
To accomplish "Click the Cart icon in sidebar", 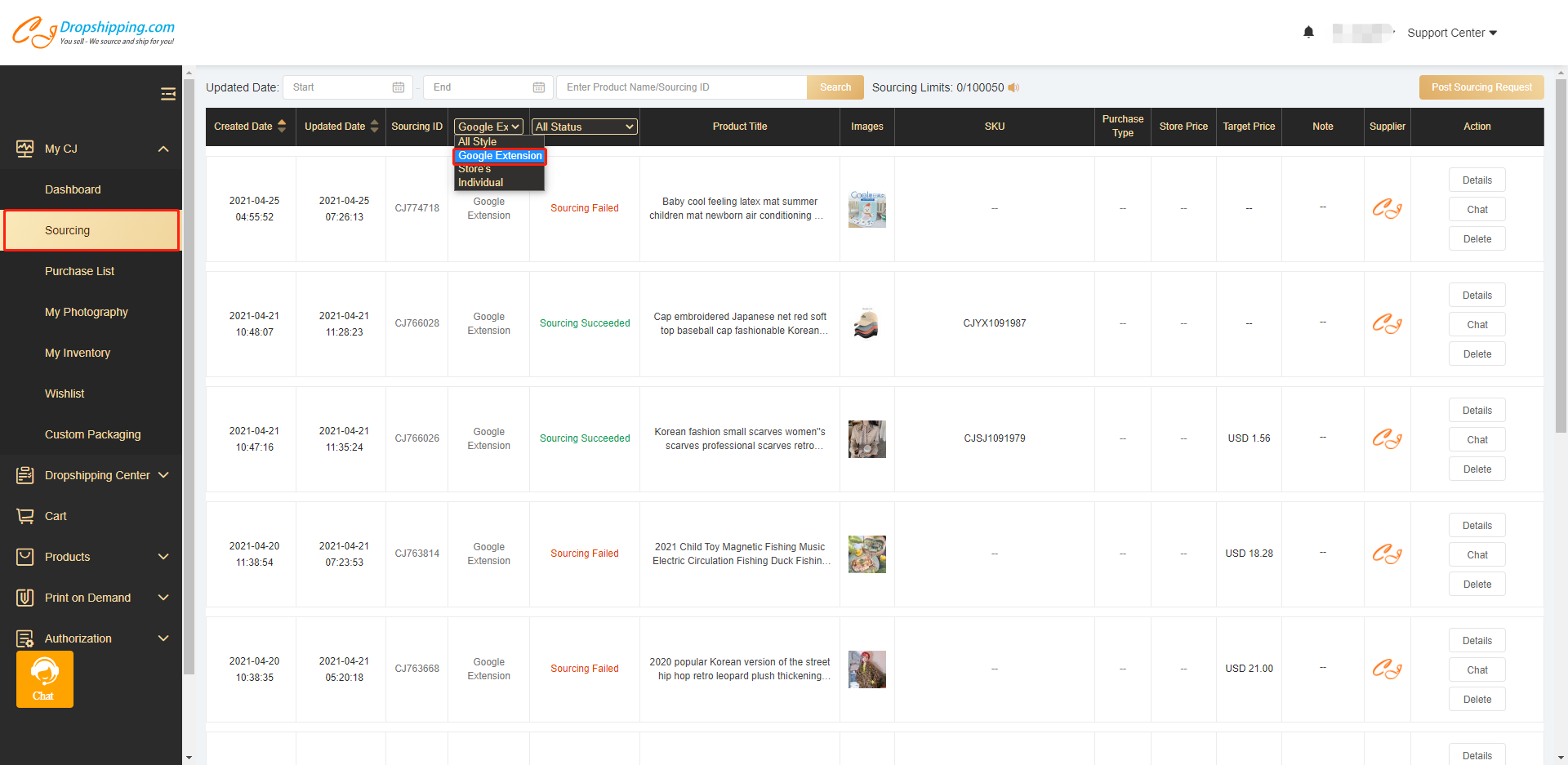I will tap(25, 516).
